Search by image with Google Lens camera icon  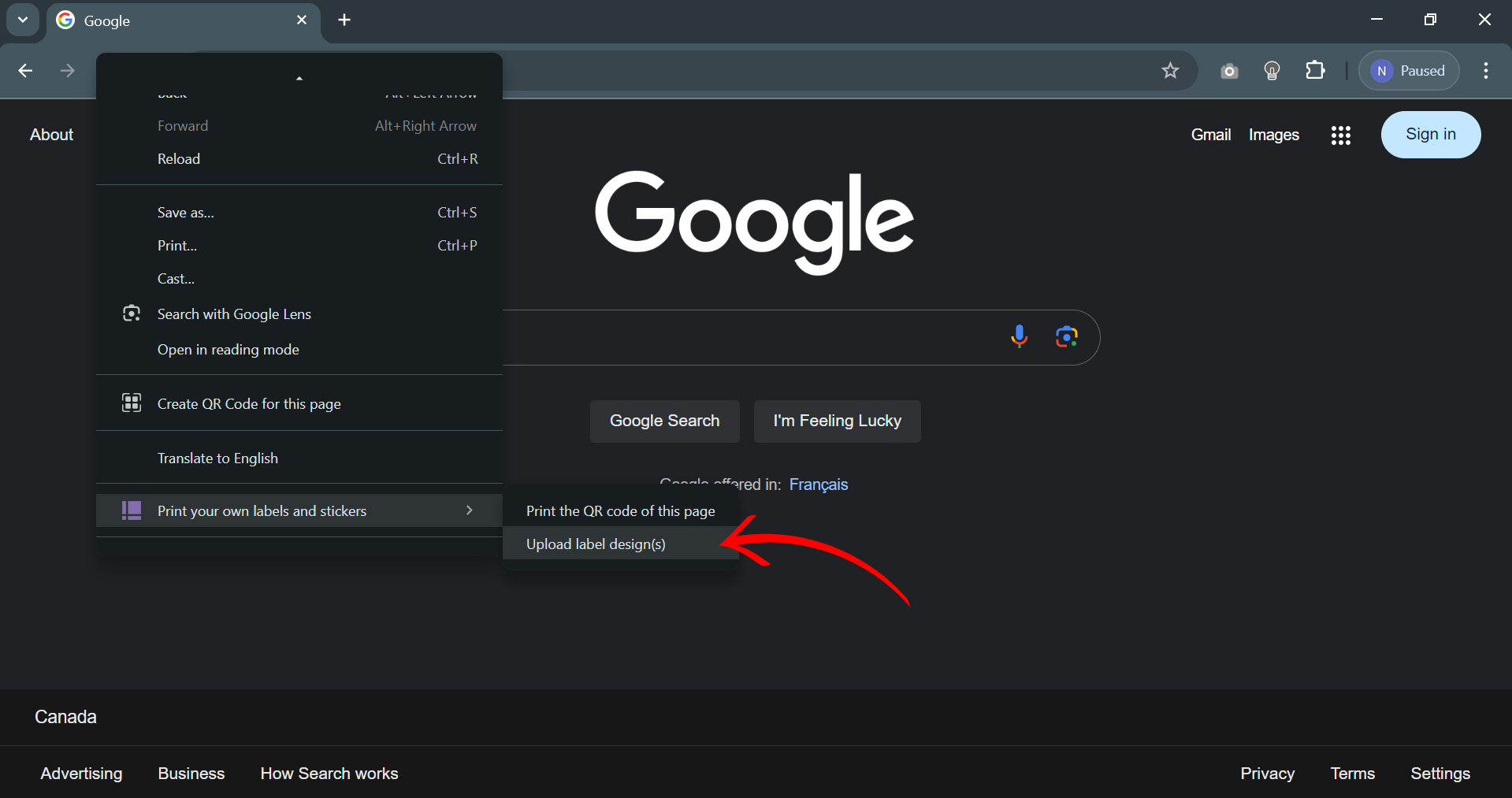(1066, 336)
